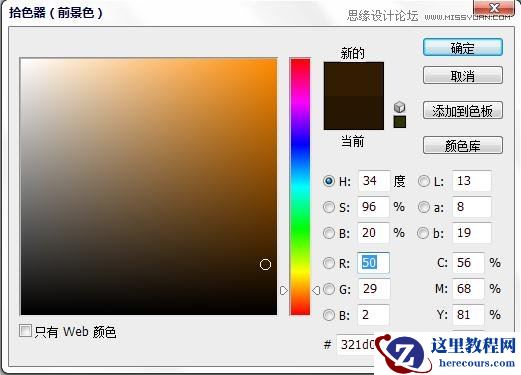
Task: Click the web-safe color swatch below the cube
Action: tap(399, 122)
